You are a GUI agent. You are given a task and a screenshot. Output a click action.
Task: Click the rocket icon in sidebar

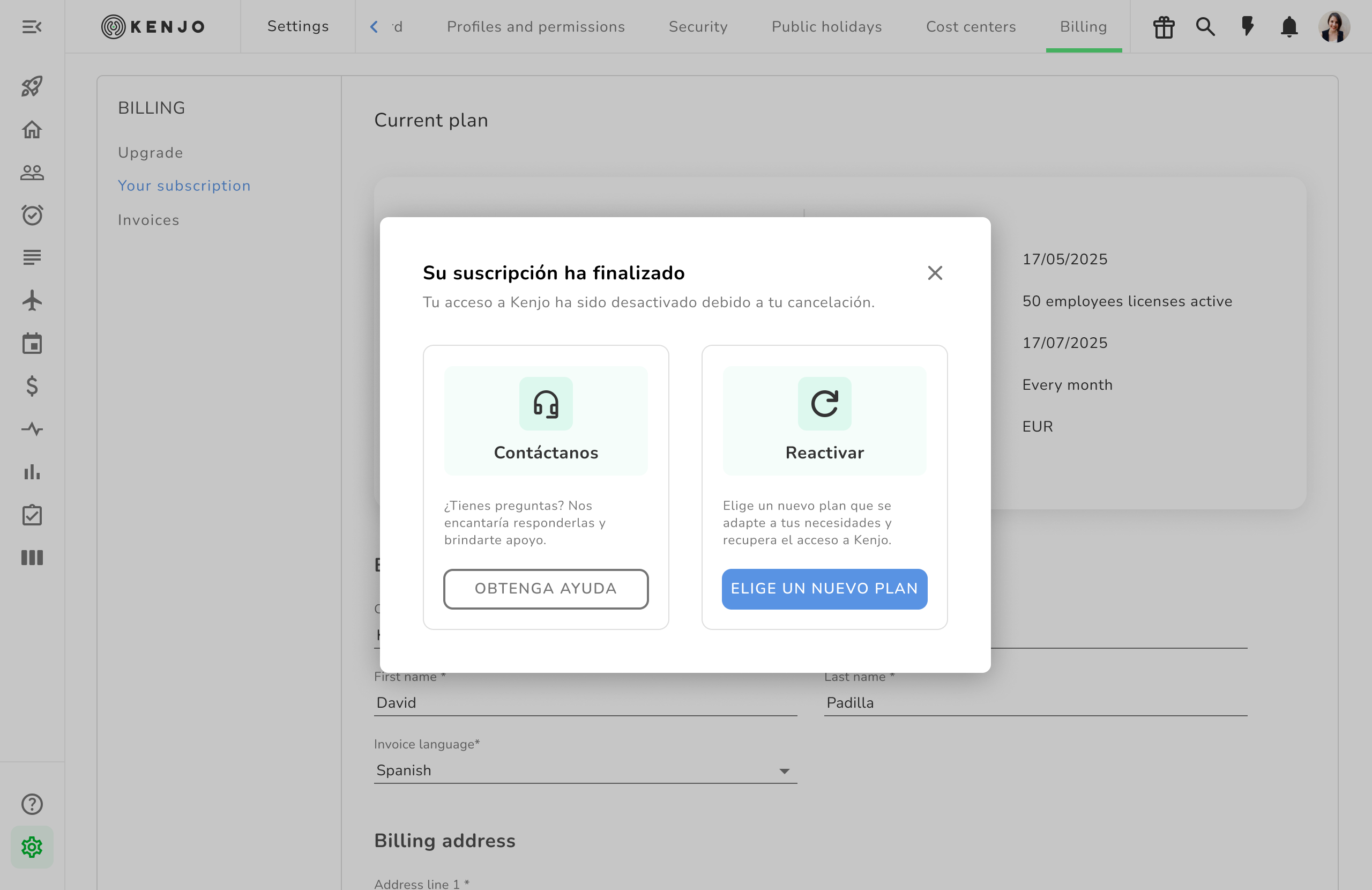point(32,86)
